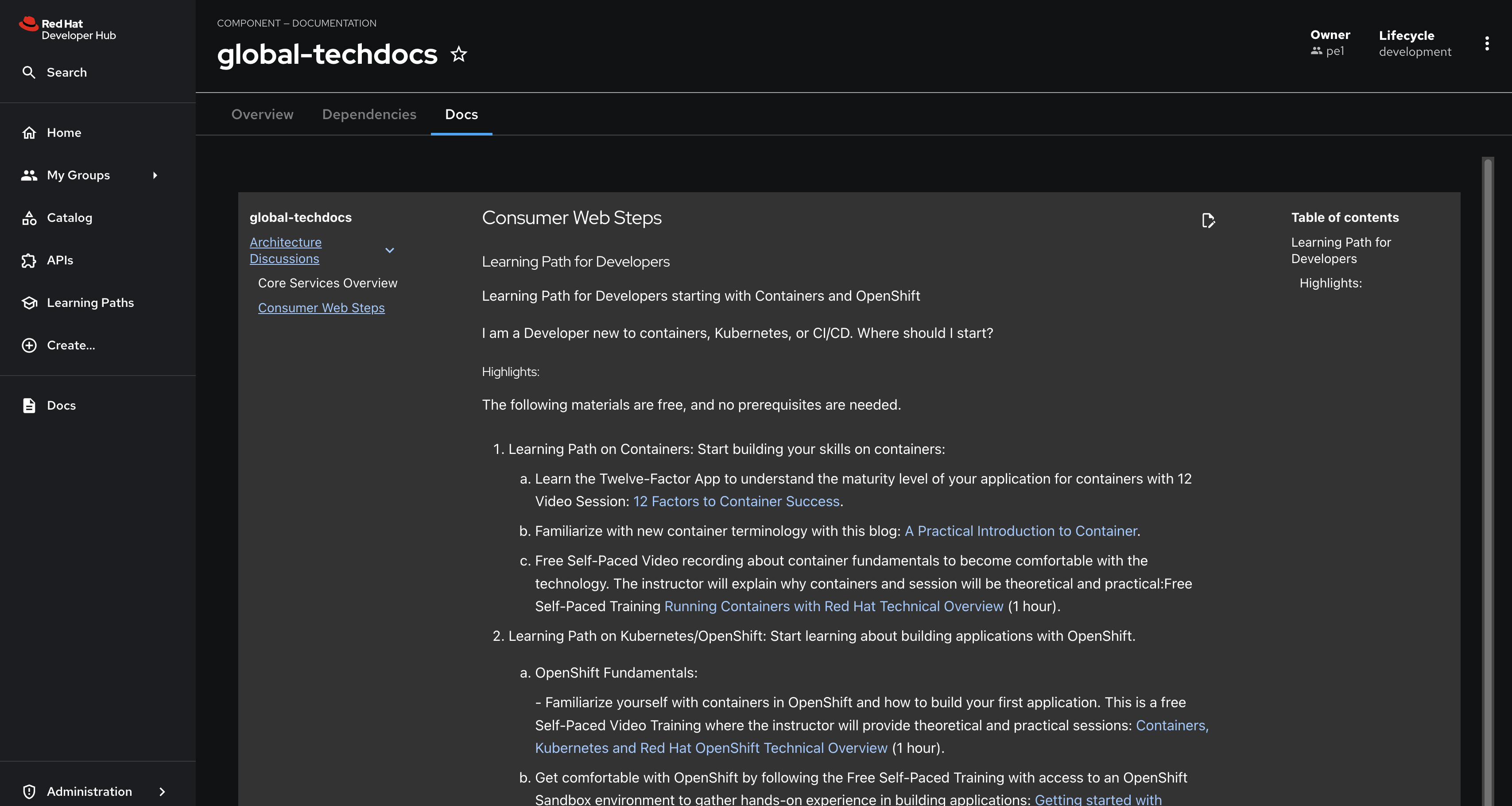Open 12 Factors to Container Success link
1512x806 pixels.
(736, 501)
